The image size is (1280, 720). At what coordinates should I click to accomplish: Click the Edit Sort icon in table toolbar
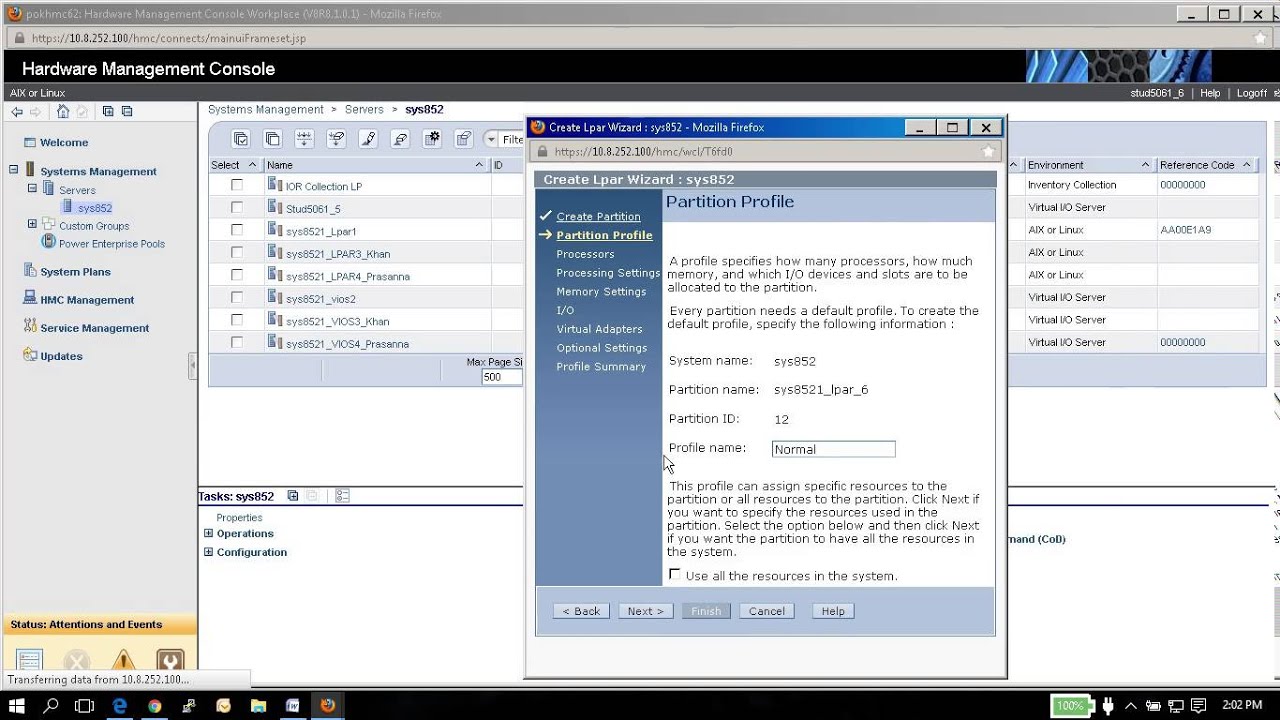tap(305, 139)
